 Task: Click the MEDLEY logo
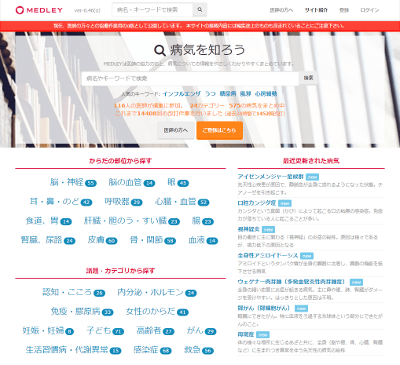39,10
